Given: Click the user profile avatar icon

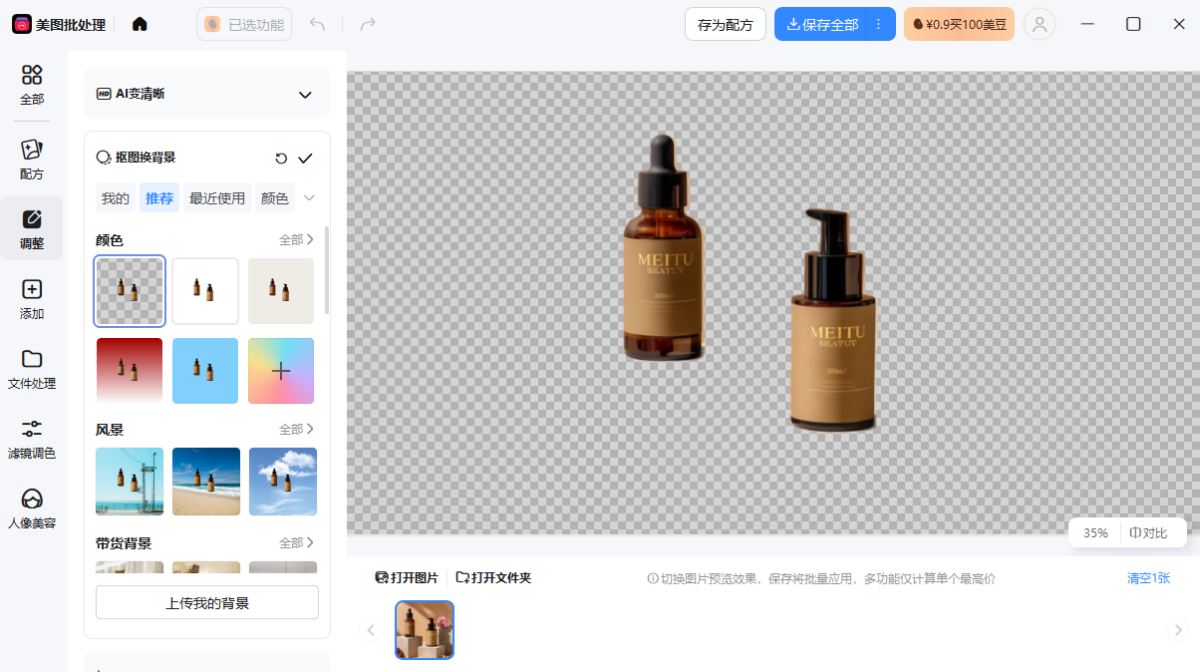Looking at the screenshot, I should [1040, 24].
